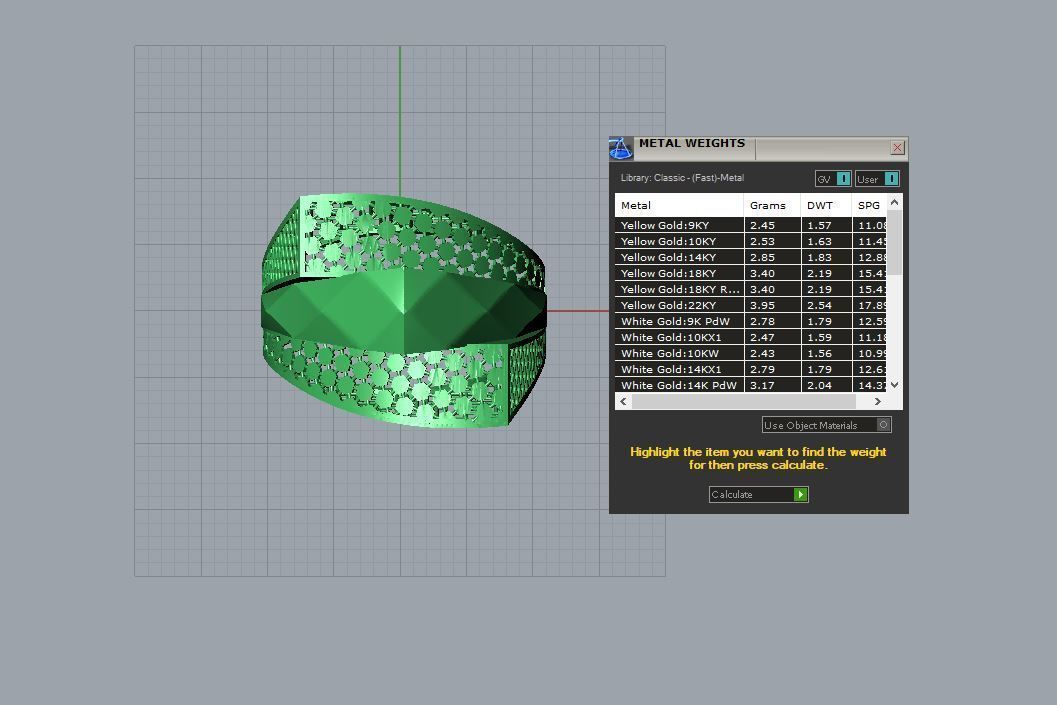Click the SPG column header
1057x705 pixels.
[869, 206]
